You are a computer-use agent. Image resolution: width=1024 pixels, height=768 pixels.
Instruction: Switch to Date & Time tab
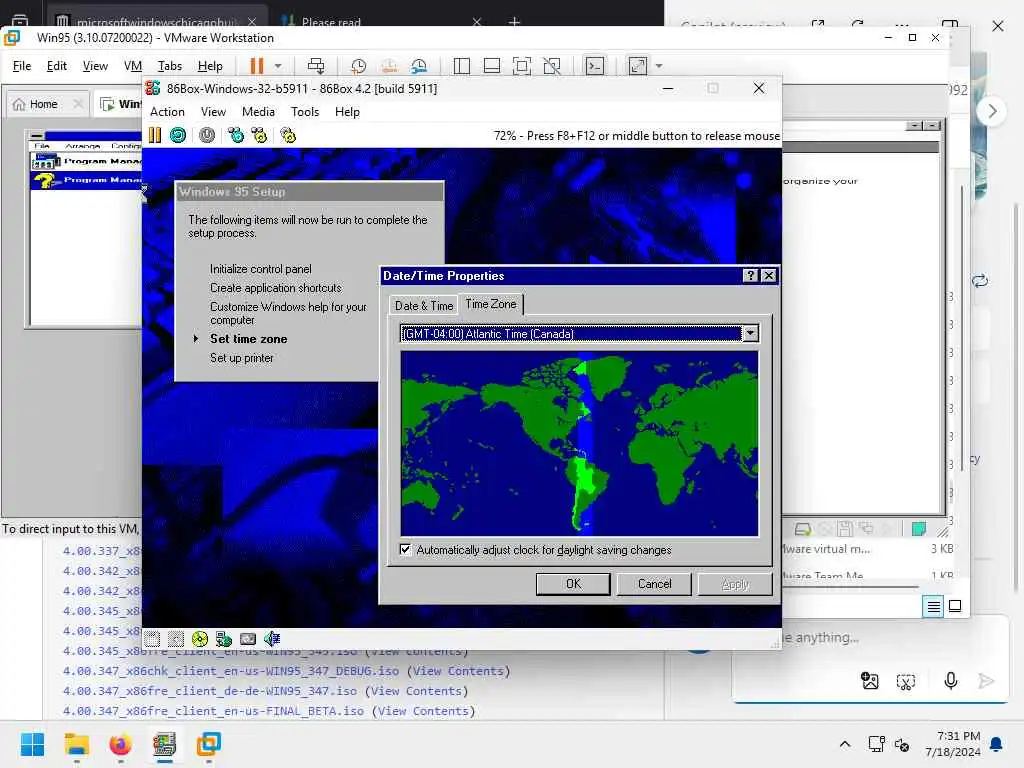click(x=424, y=306)
